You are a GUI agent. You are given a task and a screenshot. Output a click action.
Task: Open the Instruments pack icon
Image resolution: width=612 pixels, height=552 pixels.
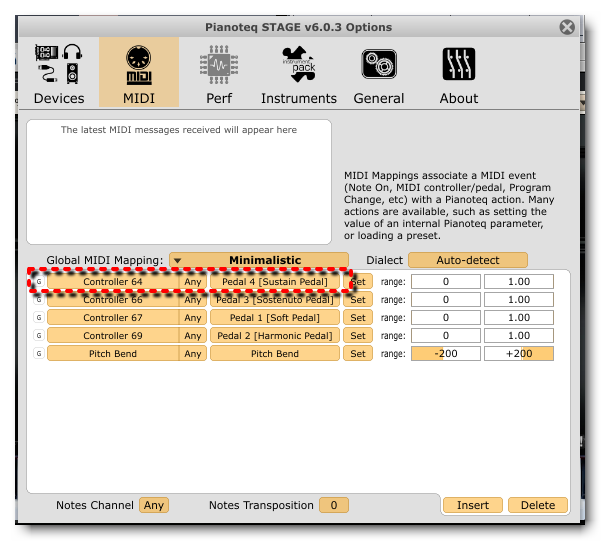pyautogui.click(x=299, y=64)
